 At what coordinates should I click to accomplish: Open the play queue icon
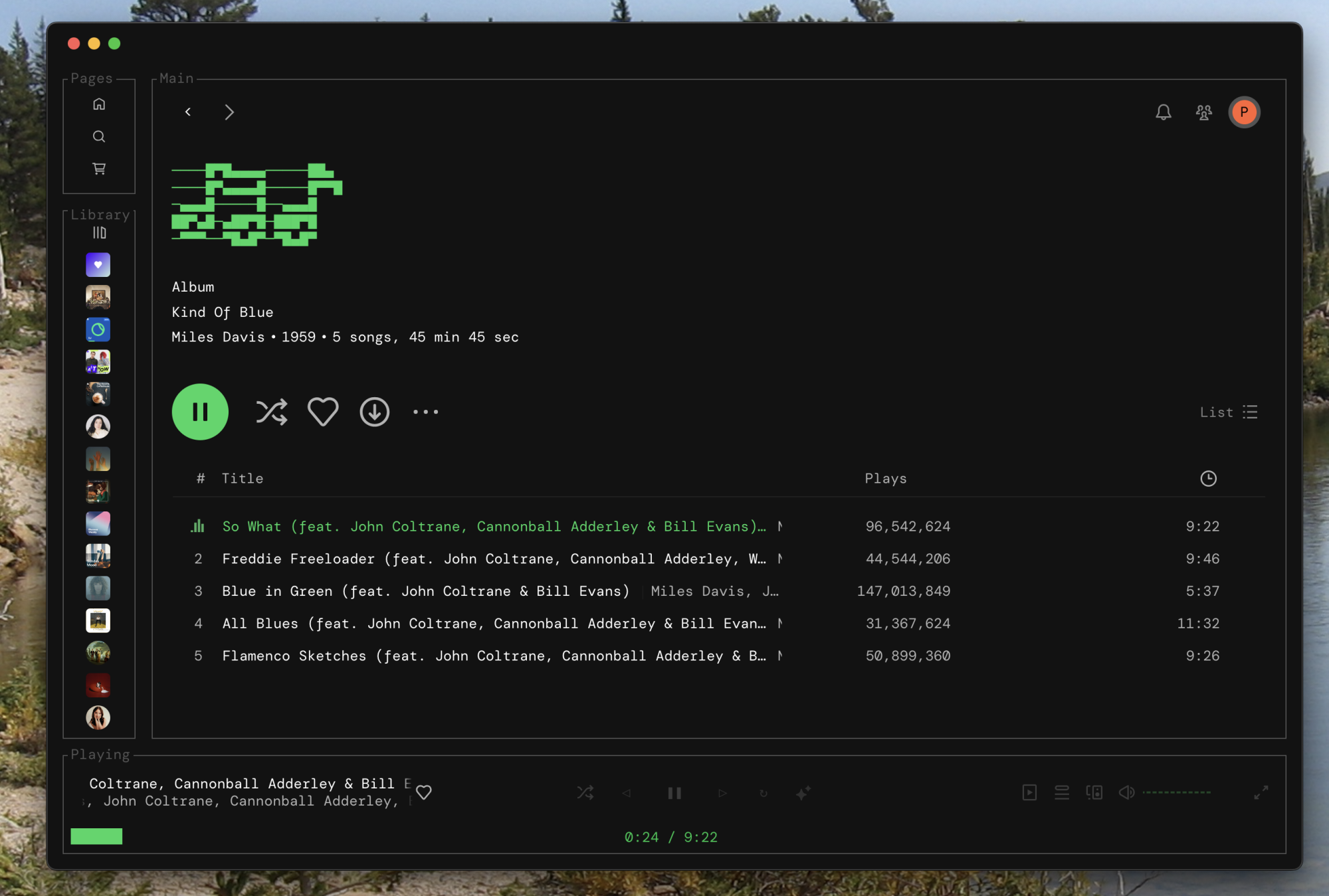[1061, 792]
